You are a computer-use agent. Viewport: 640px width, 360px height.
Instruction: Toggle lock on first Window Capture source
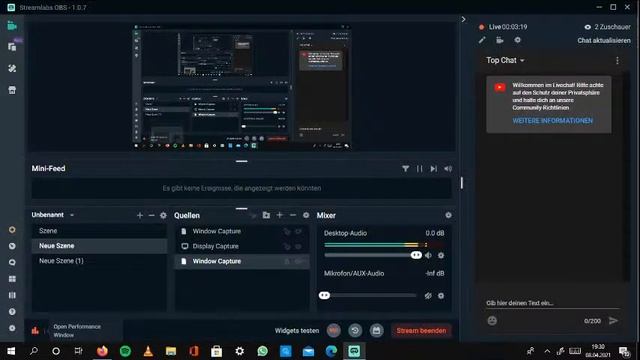[287, 231]
